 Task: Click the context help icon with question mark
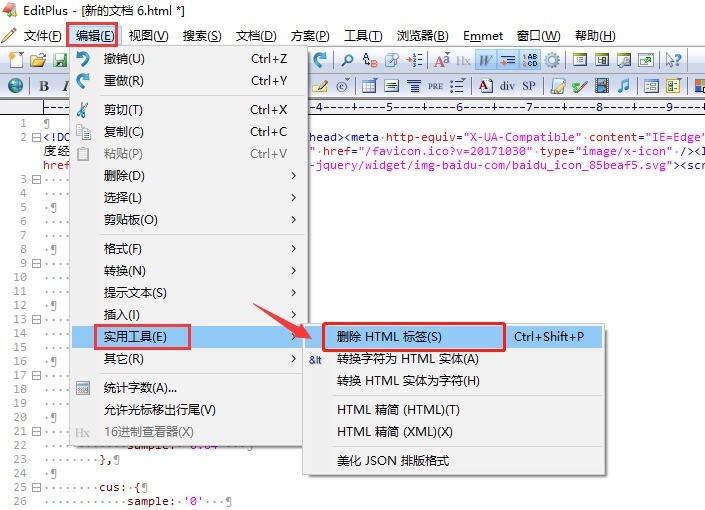coord(673,60)
